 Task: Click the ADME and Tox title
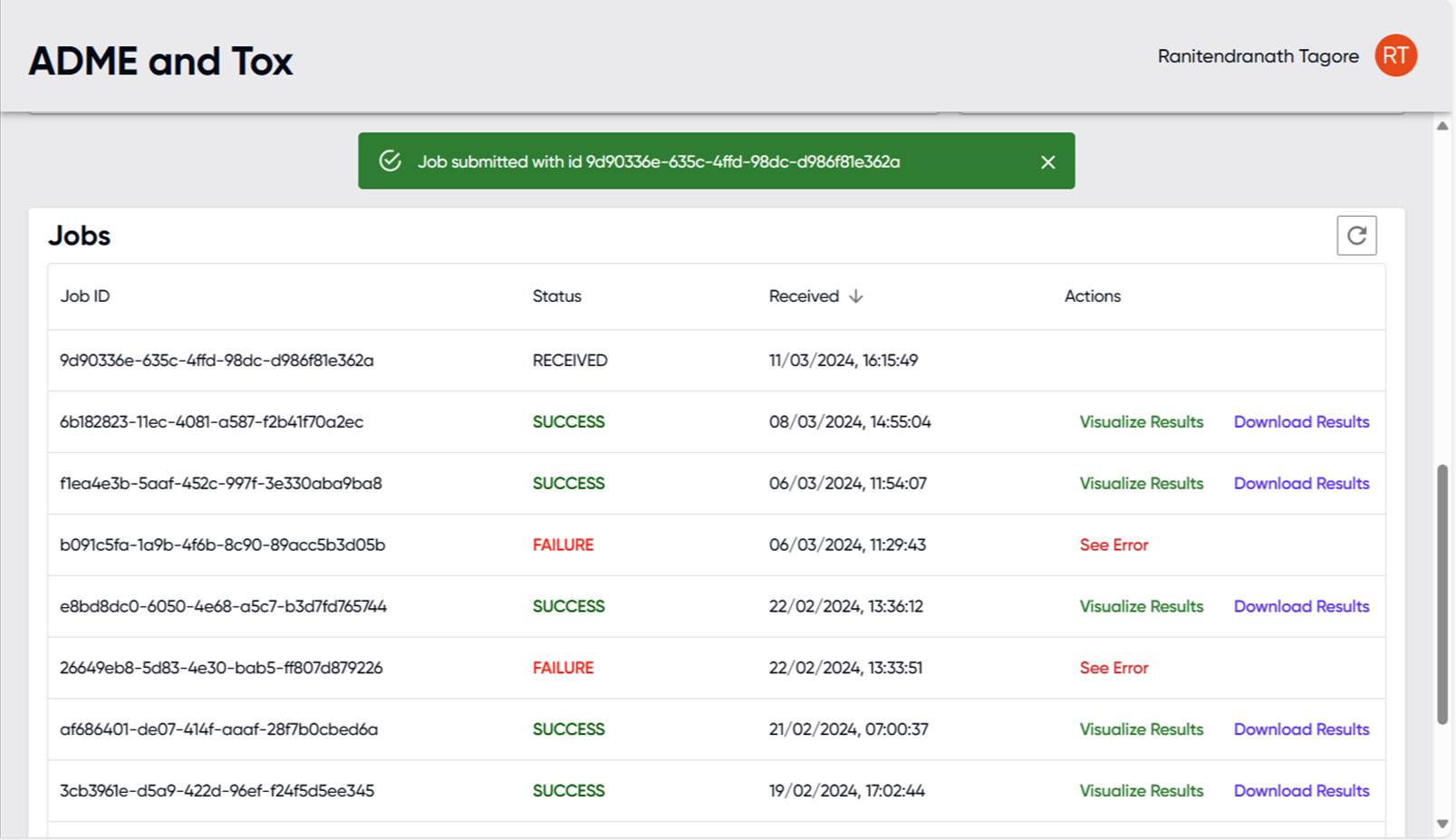click(x=160, y=62)
